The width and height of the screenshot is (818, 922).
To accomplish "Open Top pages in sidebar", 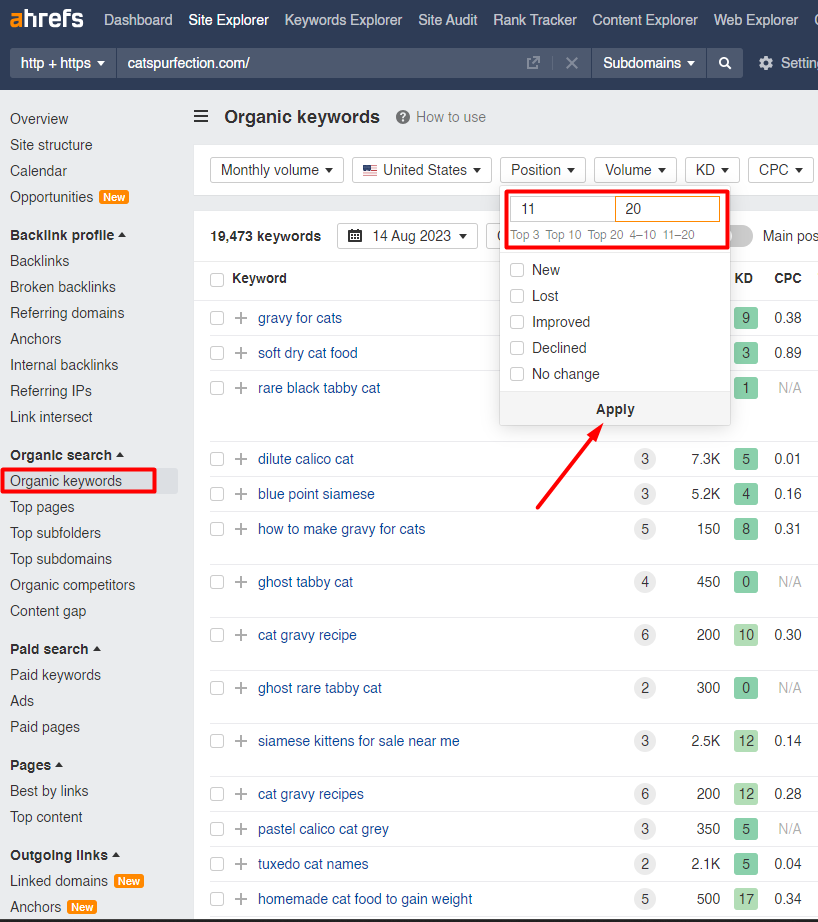I will click(x=42, y=507).
